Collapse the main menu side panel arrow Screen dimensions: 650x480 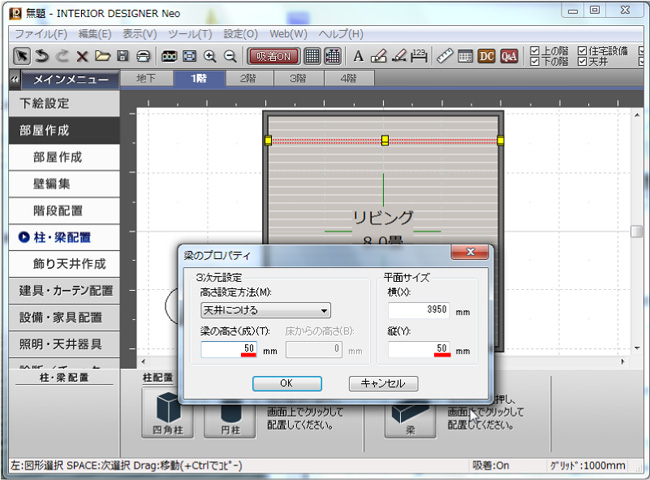14,79
